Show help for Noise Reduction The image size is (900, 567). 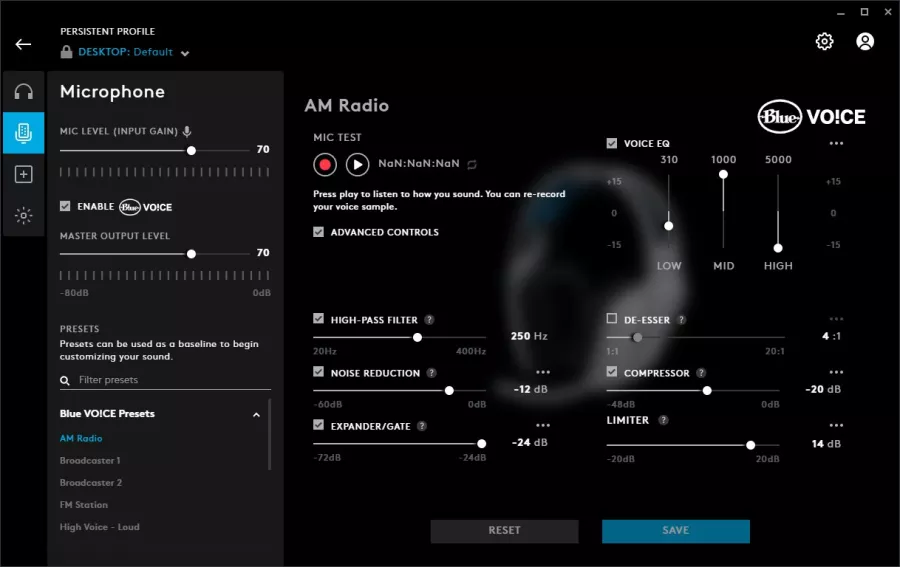tap(431, 373)
